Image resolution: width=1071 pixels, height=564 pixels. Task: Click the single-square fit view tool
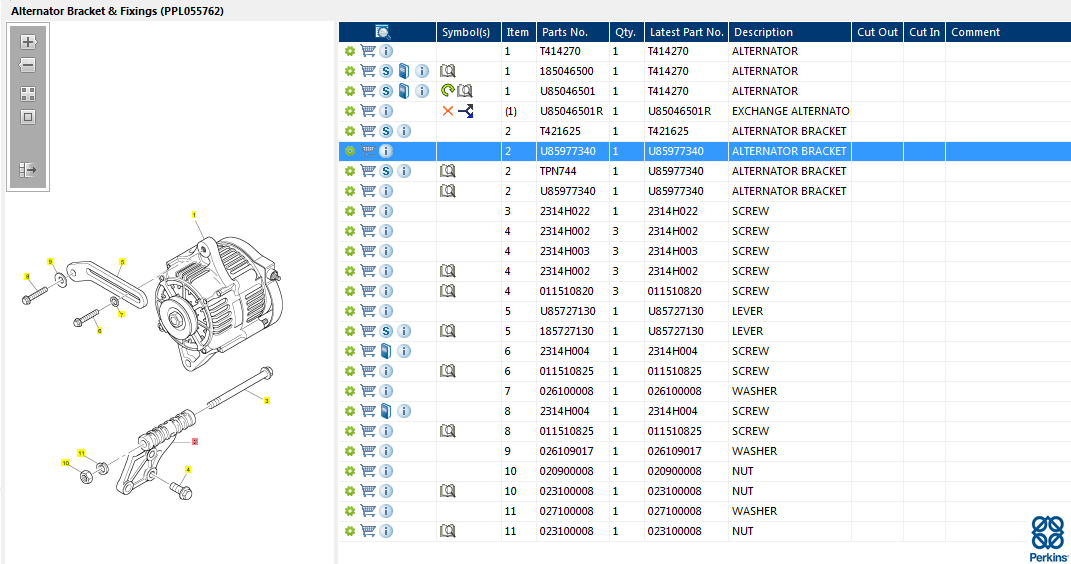[x=28, y=117]
